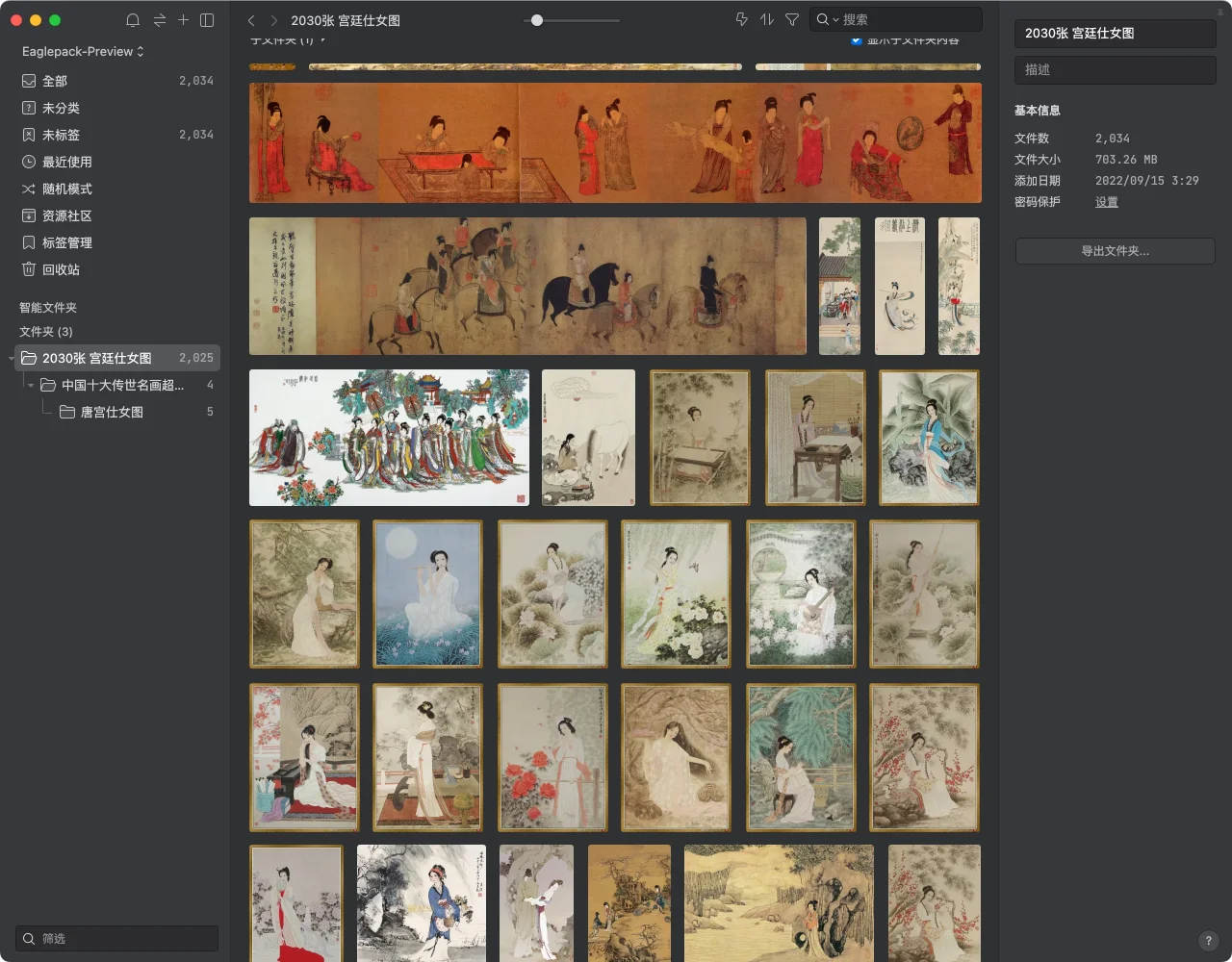
Task: Activate 随机模式 shuffle mode
Action: click(117, 189)
